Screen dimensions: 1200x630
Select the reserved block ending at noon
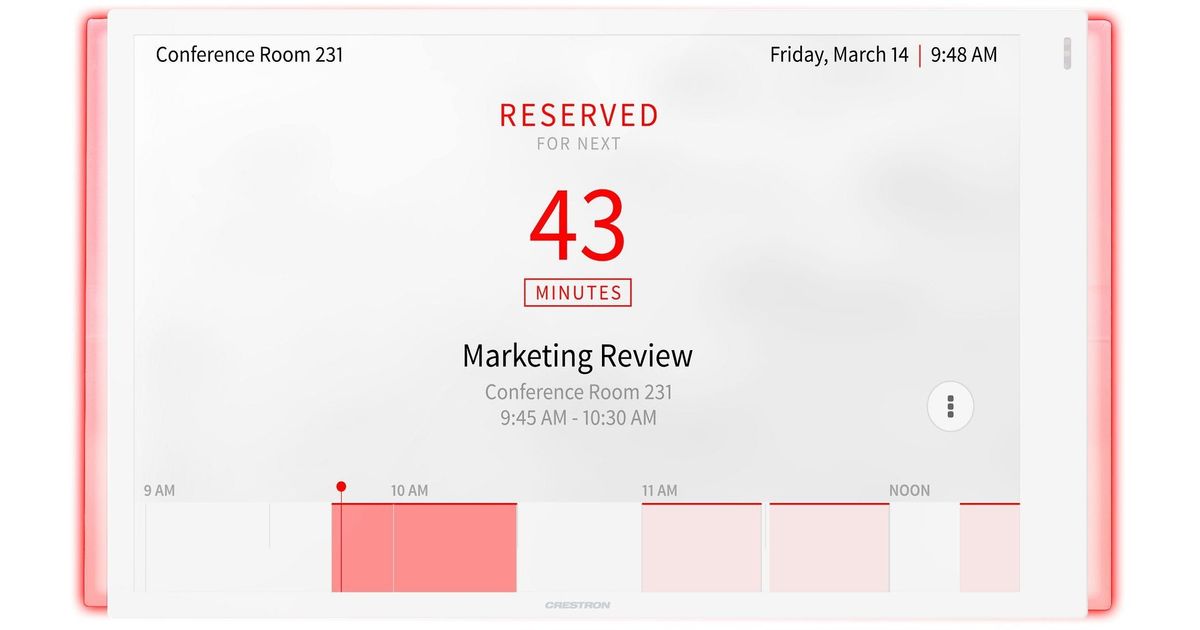tap(828, 548)
